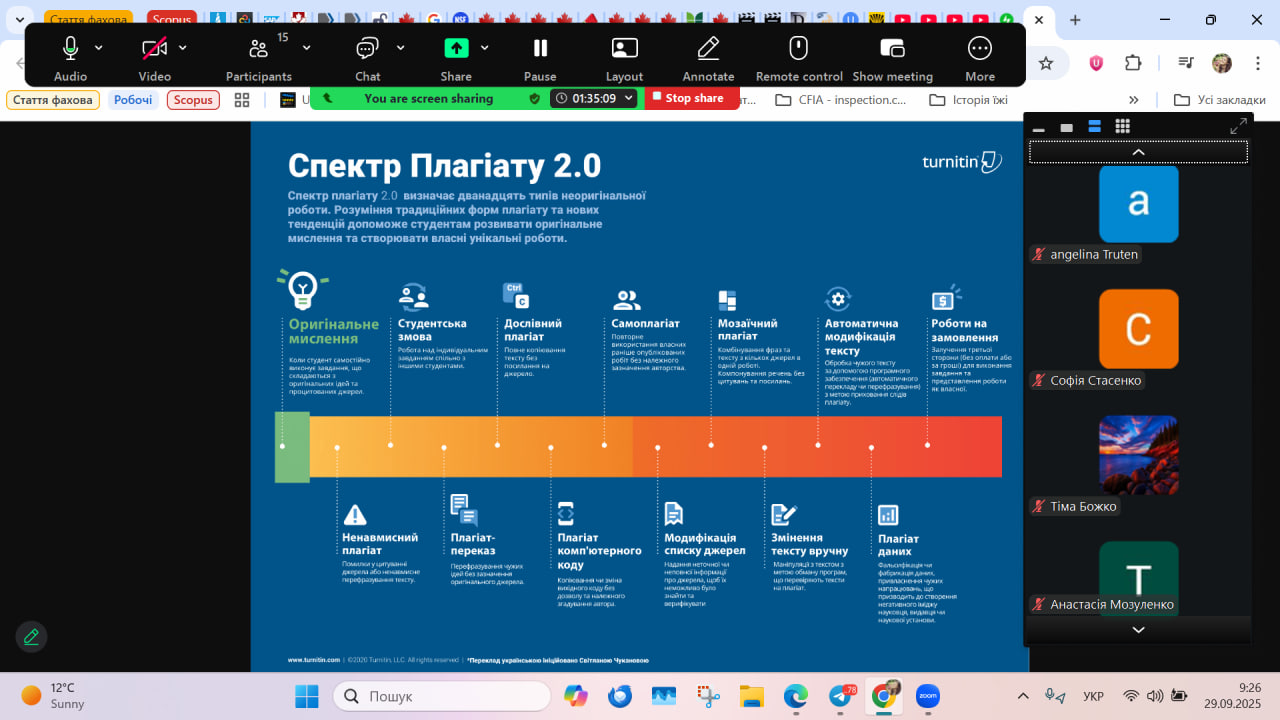Select Софія Стасенко's video thumbnail
Viewport: 1280px width, 720px height.
pyautogui.click(x=1138, y=329)
